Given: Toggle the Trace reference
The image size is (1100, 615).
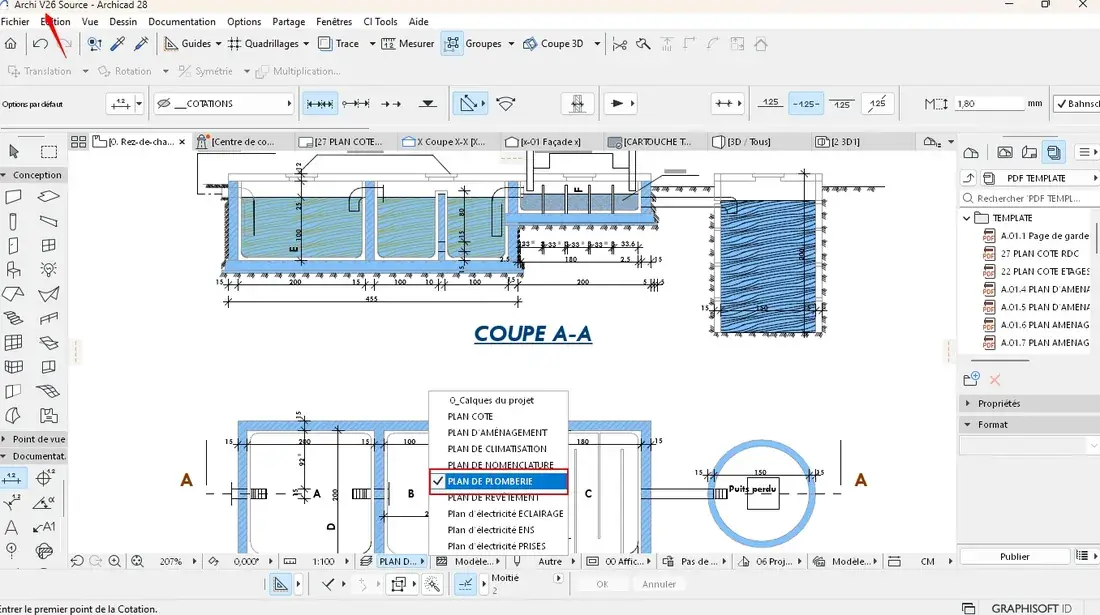Looking at the screenshot, I should pos(339,43).
